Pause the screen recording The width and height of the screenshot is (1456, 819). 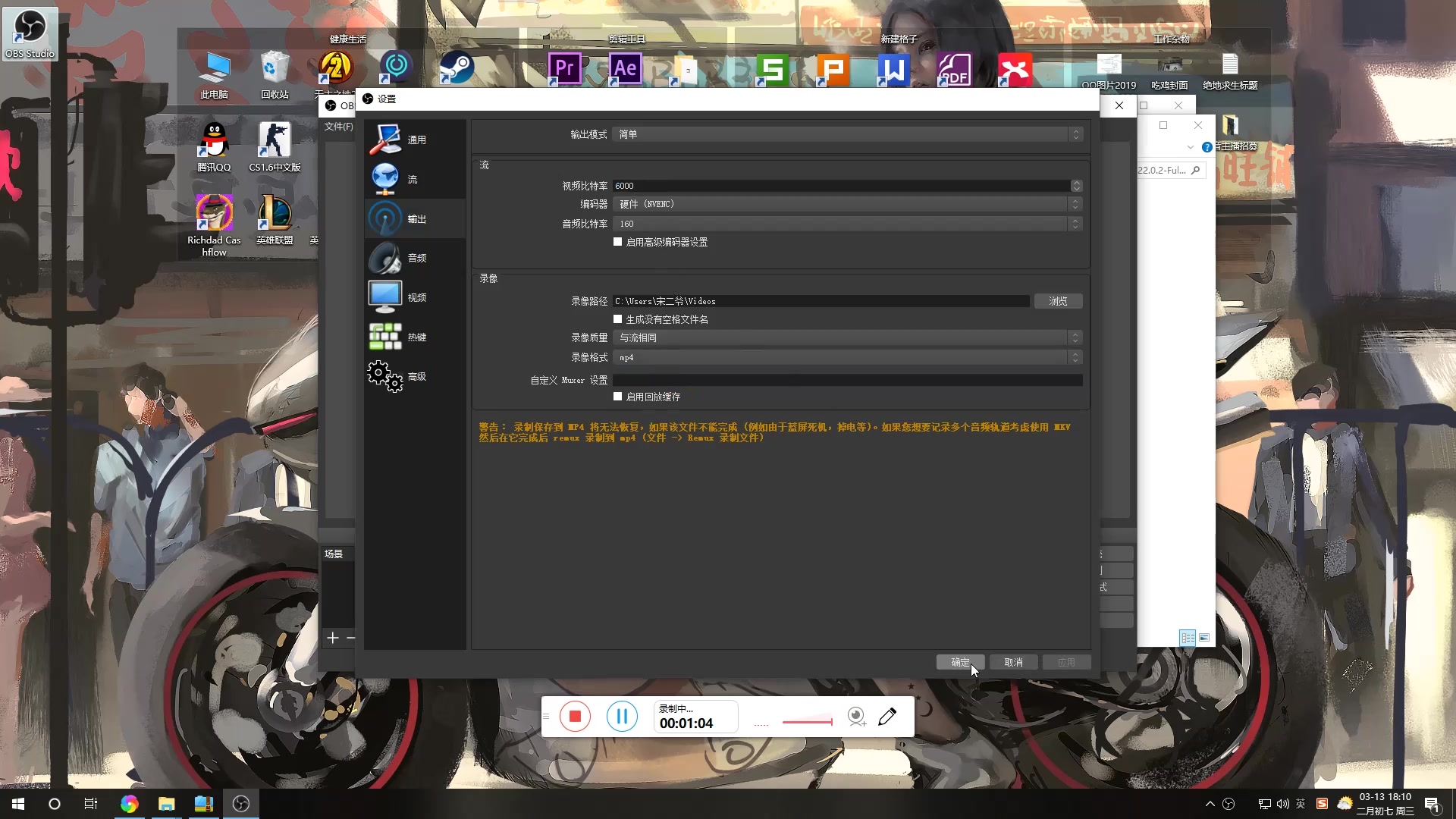click(x=622, y=716)
